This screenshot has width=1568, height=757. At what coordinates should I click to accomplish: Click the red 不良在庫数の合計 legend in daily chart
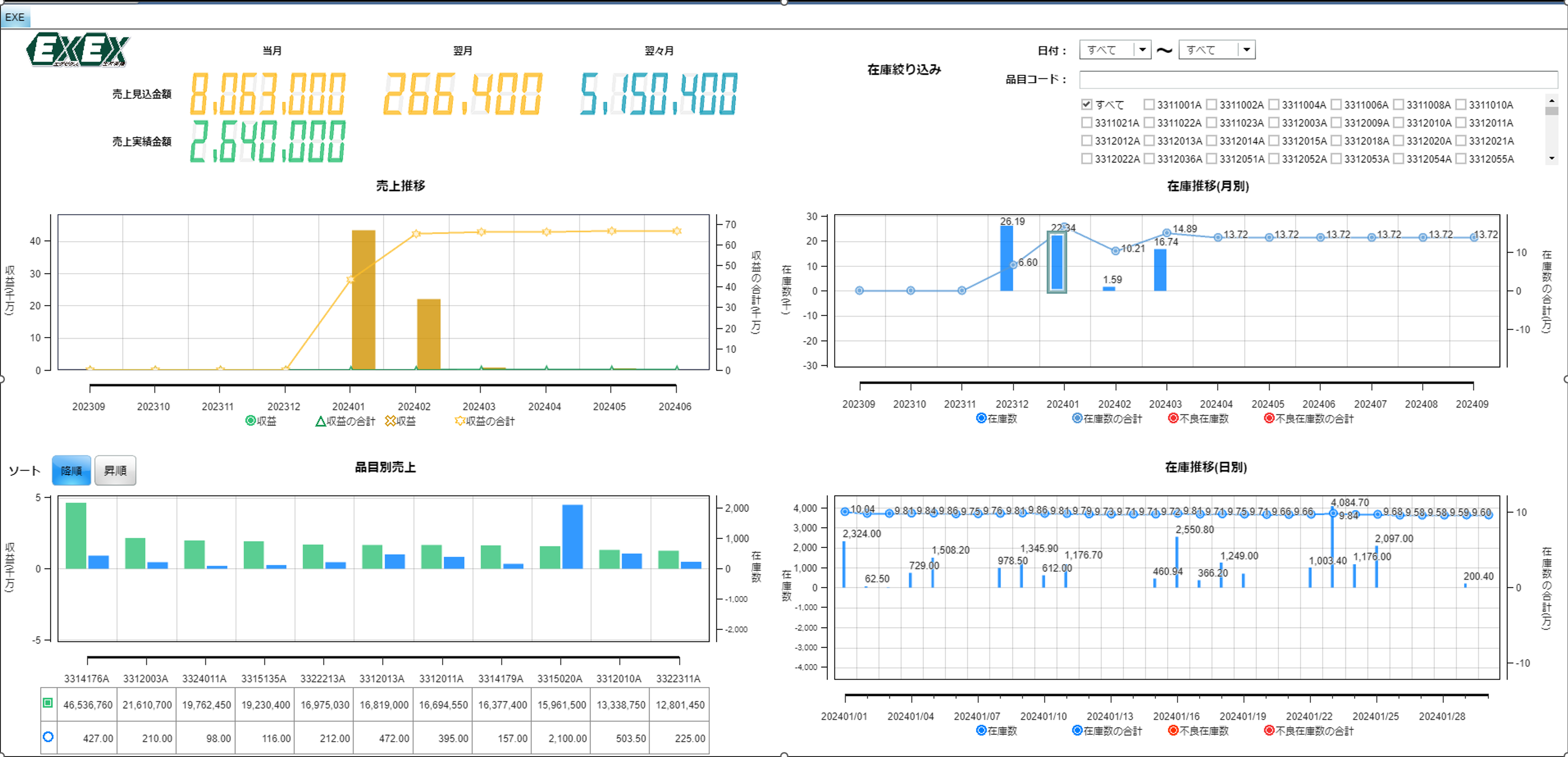1269,730
